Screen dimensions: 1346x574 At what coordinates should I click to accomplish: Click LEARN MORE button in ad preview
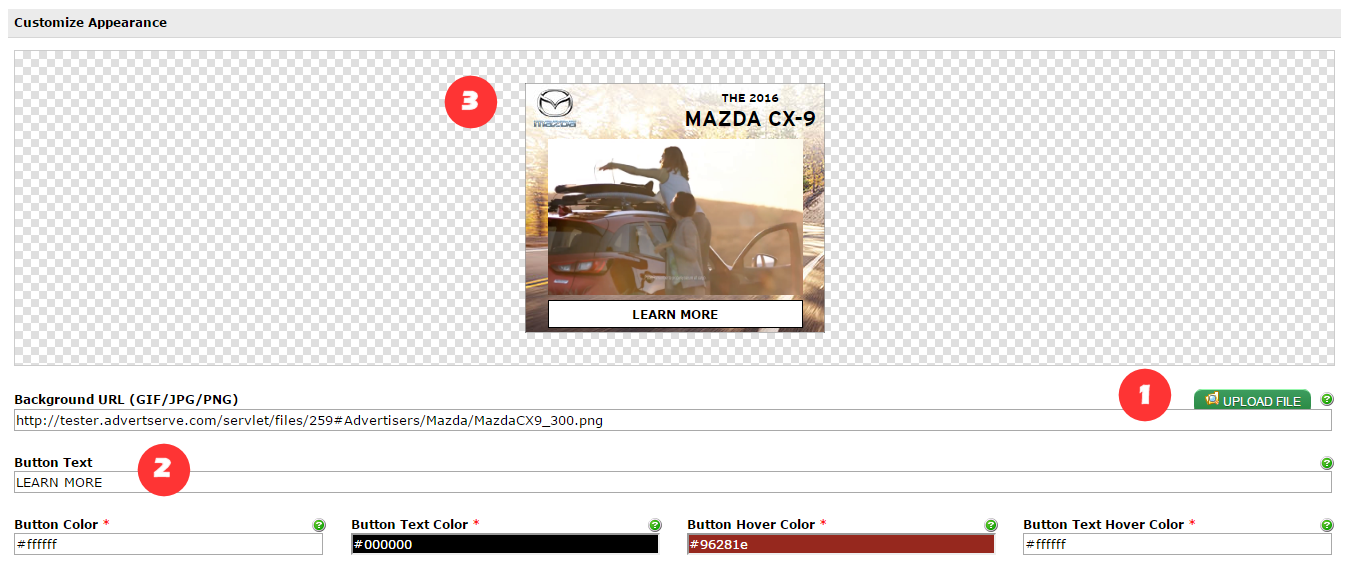click(675, 314)
